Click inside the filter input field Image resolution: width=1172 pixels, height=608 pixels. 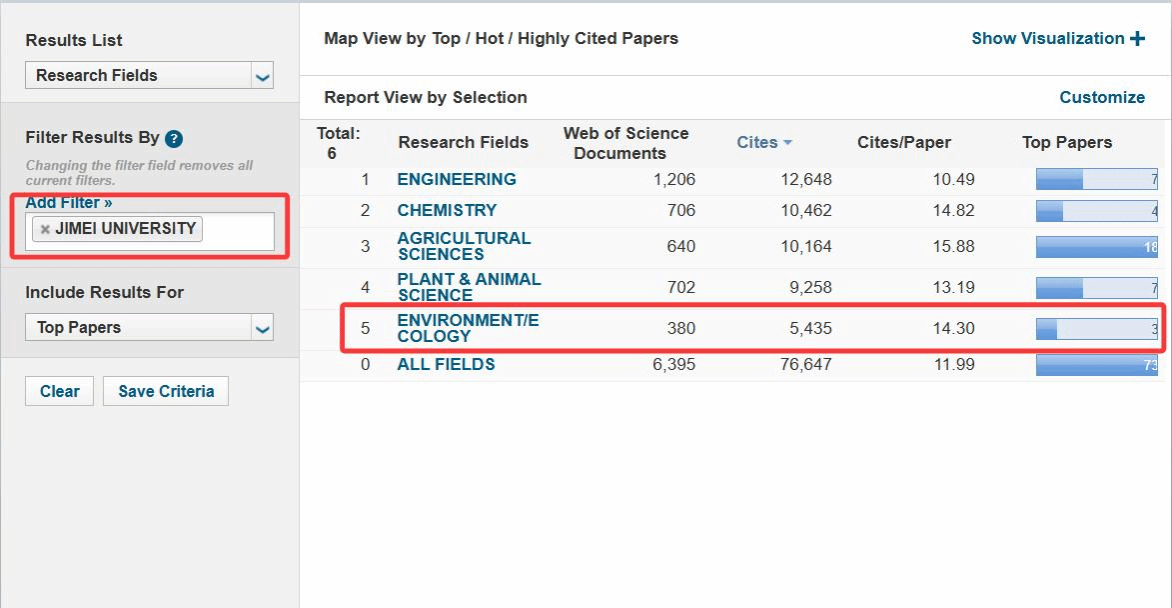(237, 230)
